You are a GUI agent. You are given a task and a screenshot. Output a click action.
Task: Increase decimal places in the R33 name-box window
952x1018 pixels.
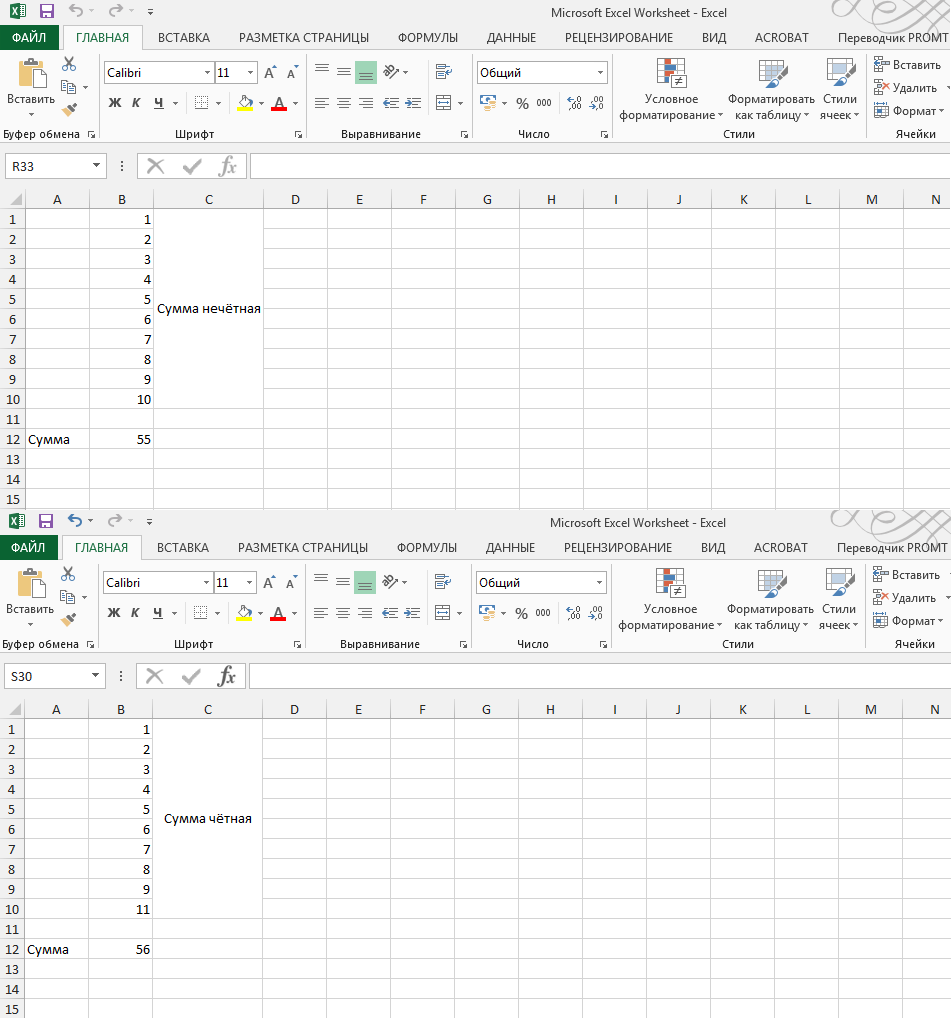tap(574, 103)
